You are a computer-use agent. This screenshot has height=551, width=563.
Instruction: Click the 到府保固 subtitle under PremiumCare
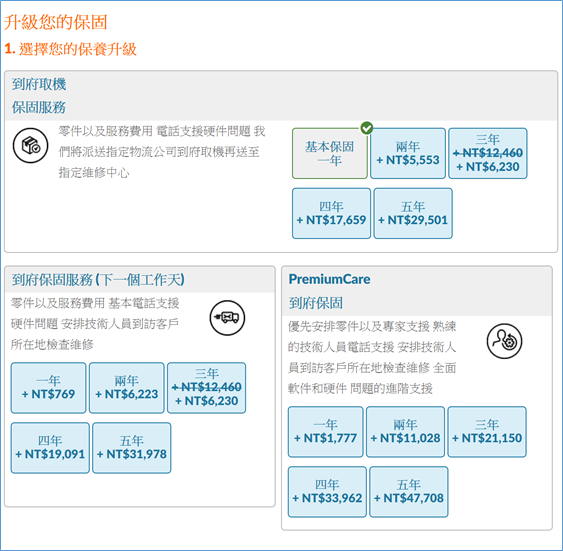pyautogui.click(x=316, y=303)
